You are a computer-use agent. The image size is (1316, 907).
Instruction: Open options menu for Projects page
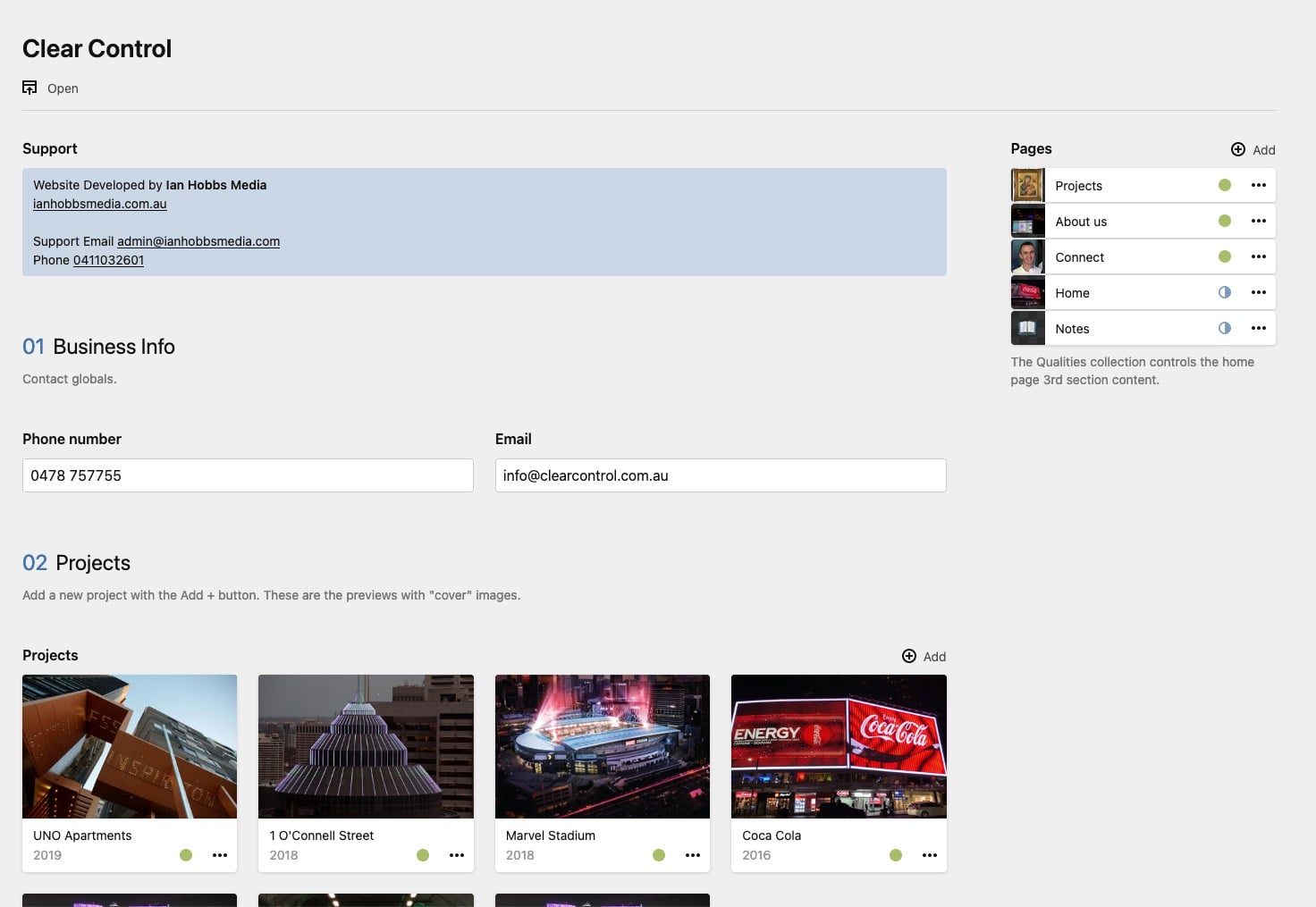click(1259, 185)
